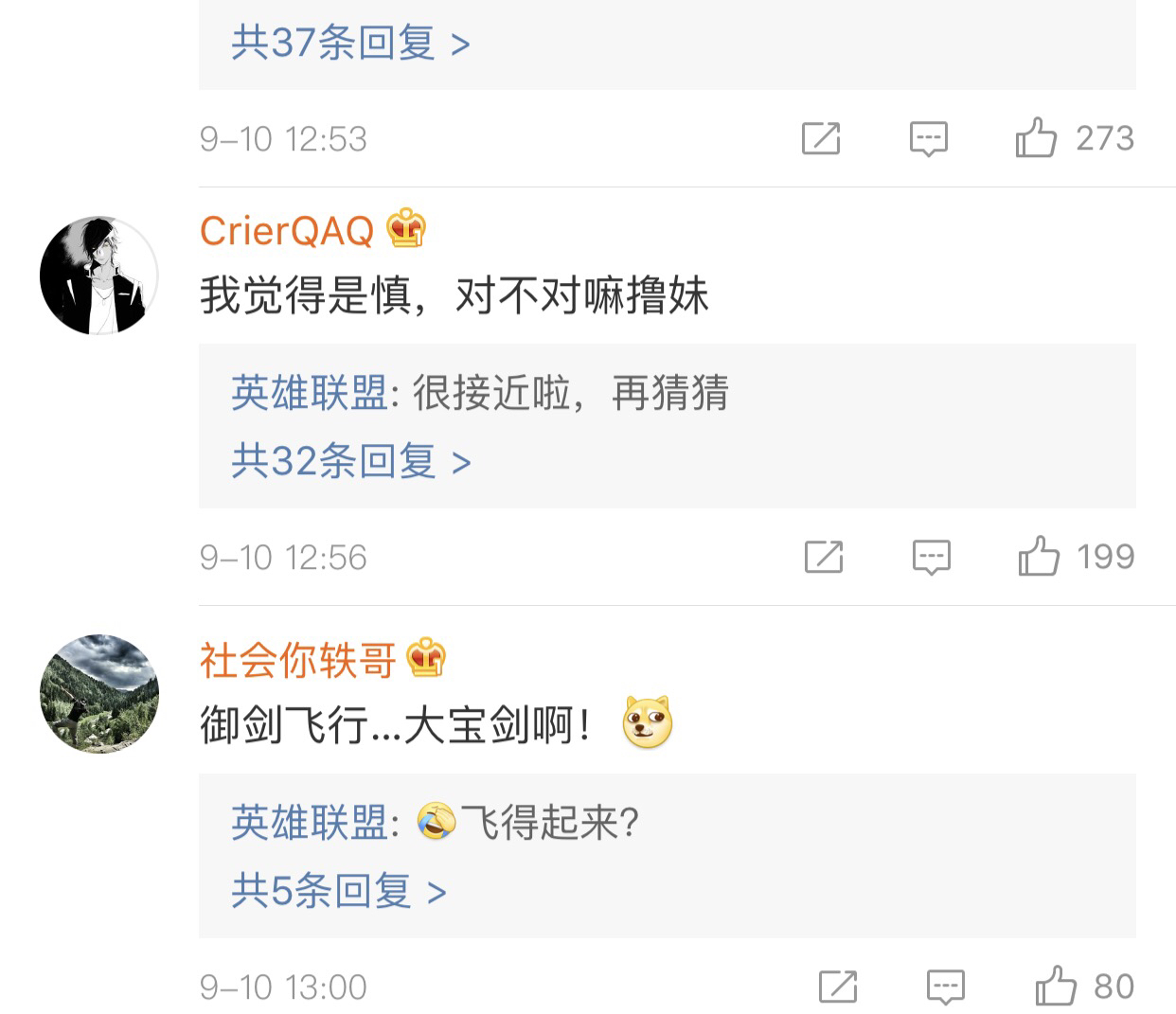Screen dimensions: 1176x1014
Task: Like the comment with 273 likes
Action: (1036, 139)
